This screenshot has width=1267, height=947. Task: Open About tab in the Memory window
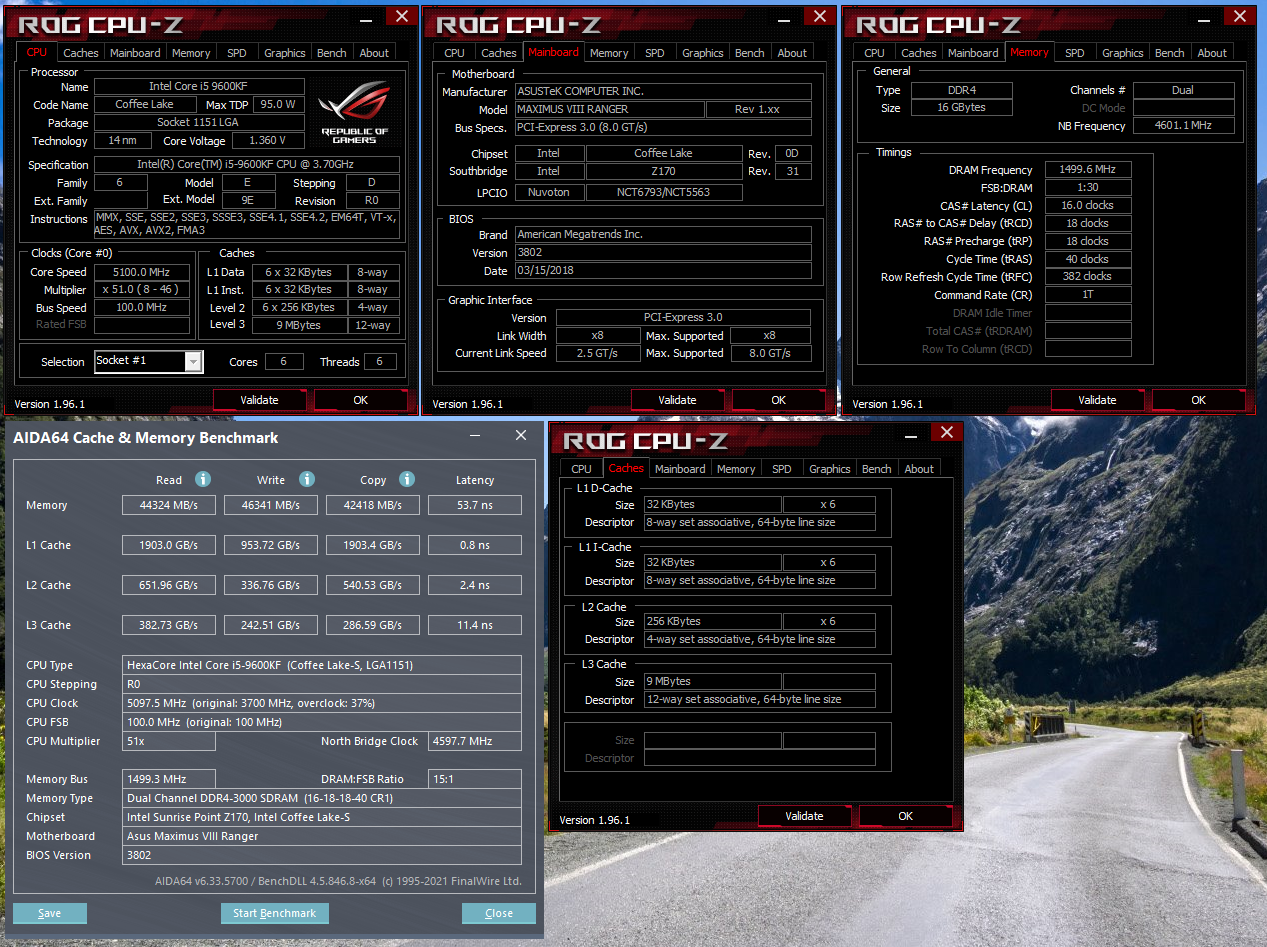[x=1212, y=53]
